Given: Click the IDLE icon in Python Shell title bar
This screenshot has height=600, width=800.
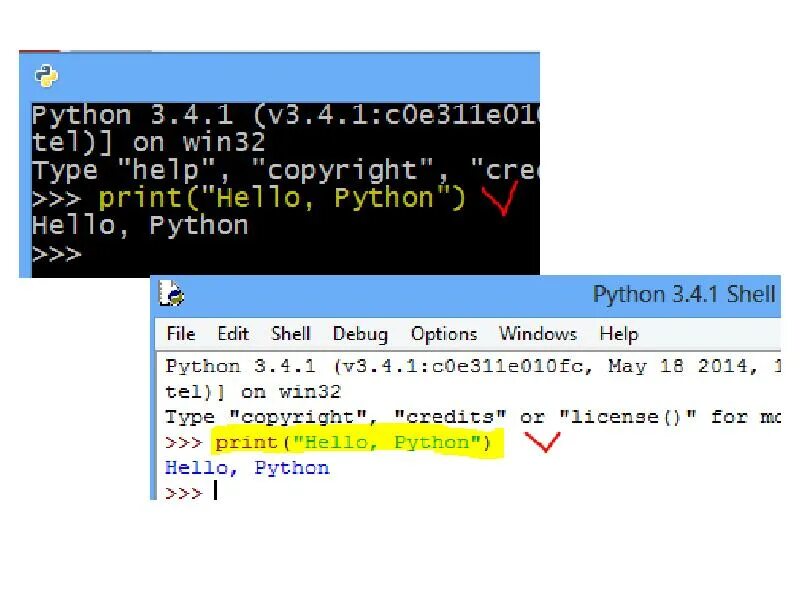Looking at the screenshot, I should click(171, 293).
